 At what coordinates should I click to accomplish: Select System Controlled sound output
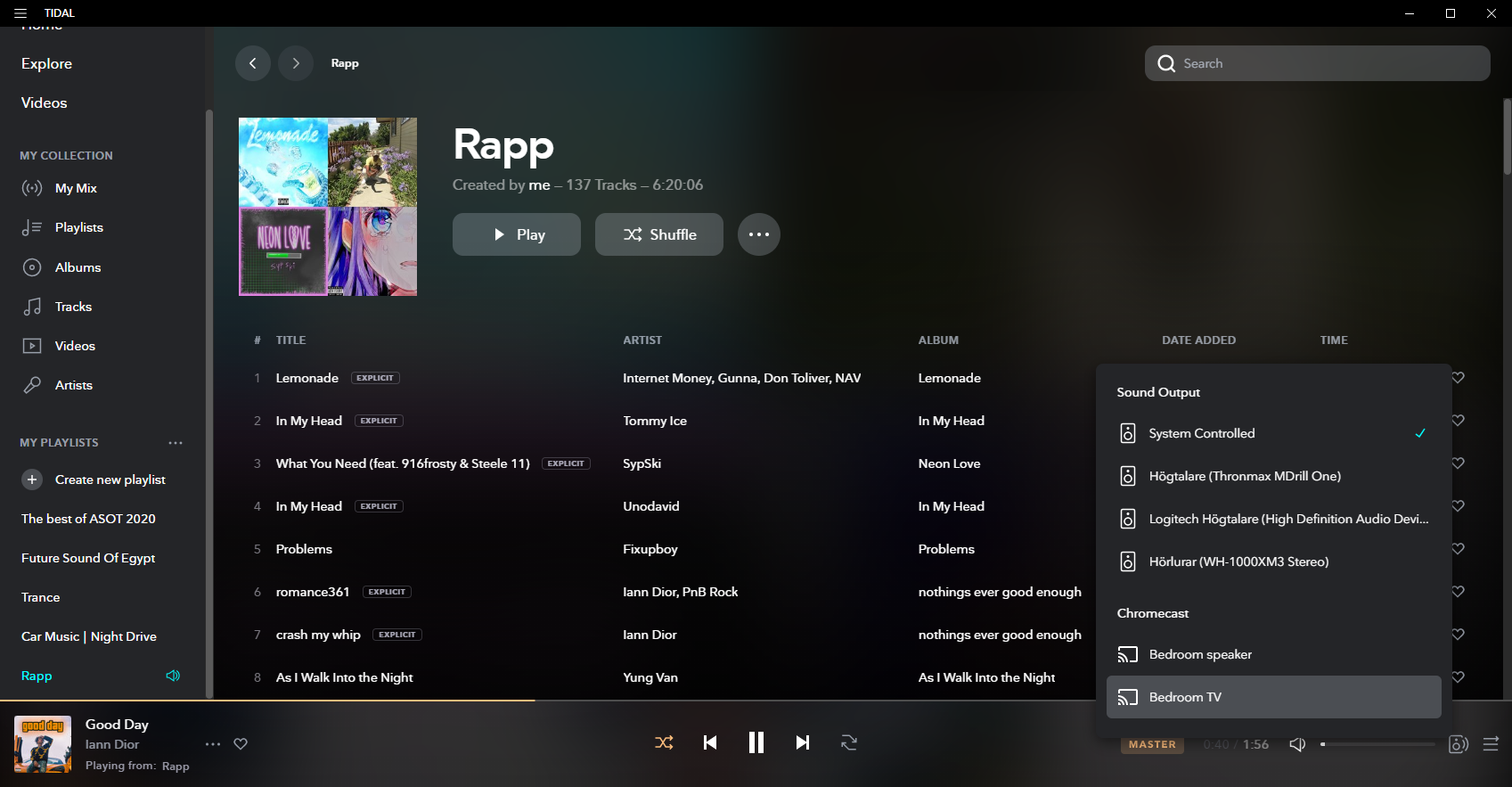(x=1274, y=433)
